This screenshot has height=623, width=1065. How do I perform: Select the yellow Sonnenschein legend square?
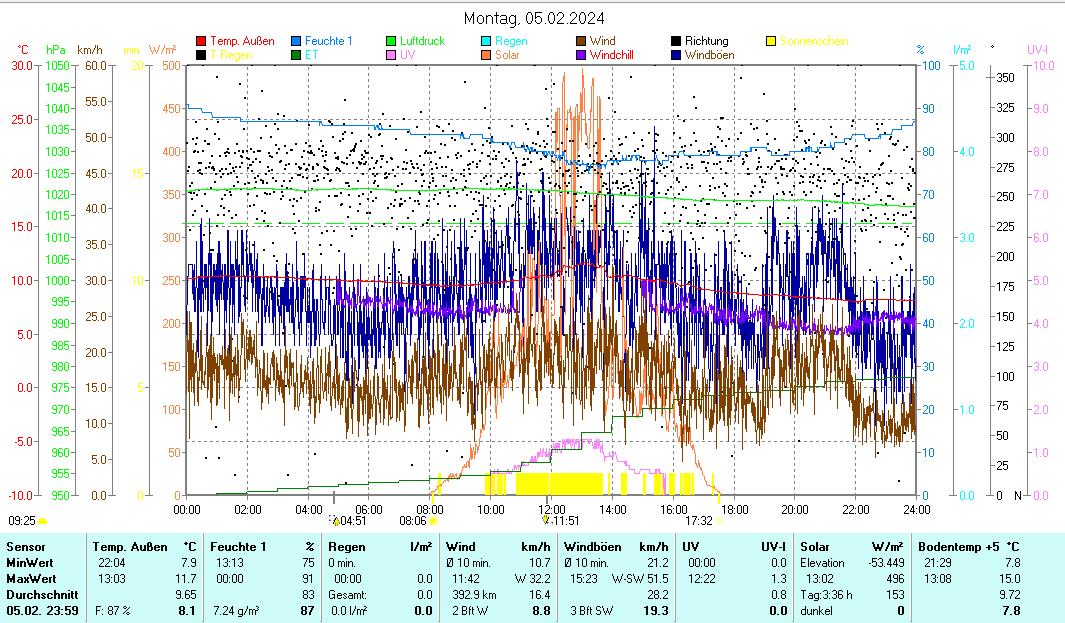coord(771,41)
